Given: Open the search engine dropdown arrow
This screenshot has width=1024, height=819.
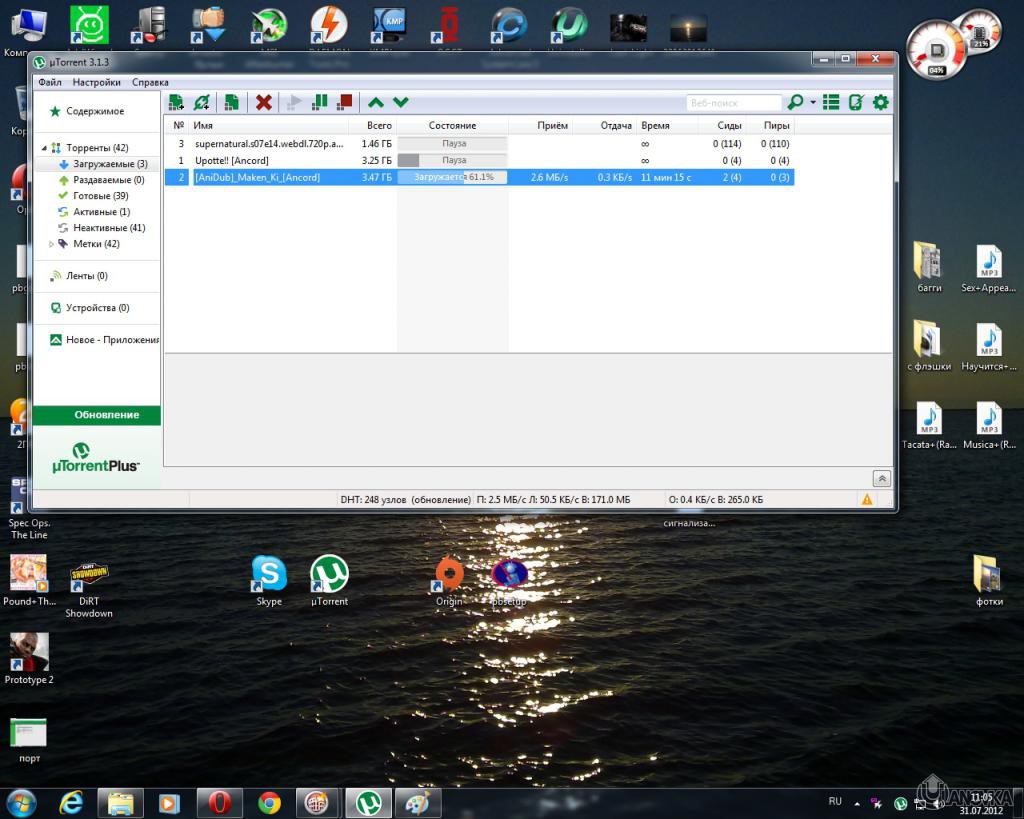Looking at the screenshot, I should [813, 103].
